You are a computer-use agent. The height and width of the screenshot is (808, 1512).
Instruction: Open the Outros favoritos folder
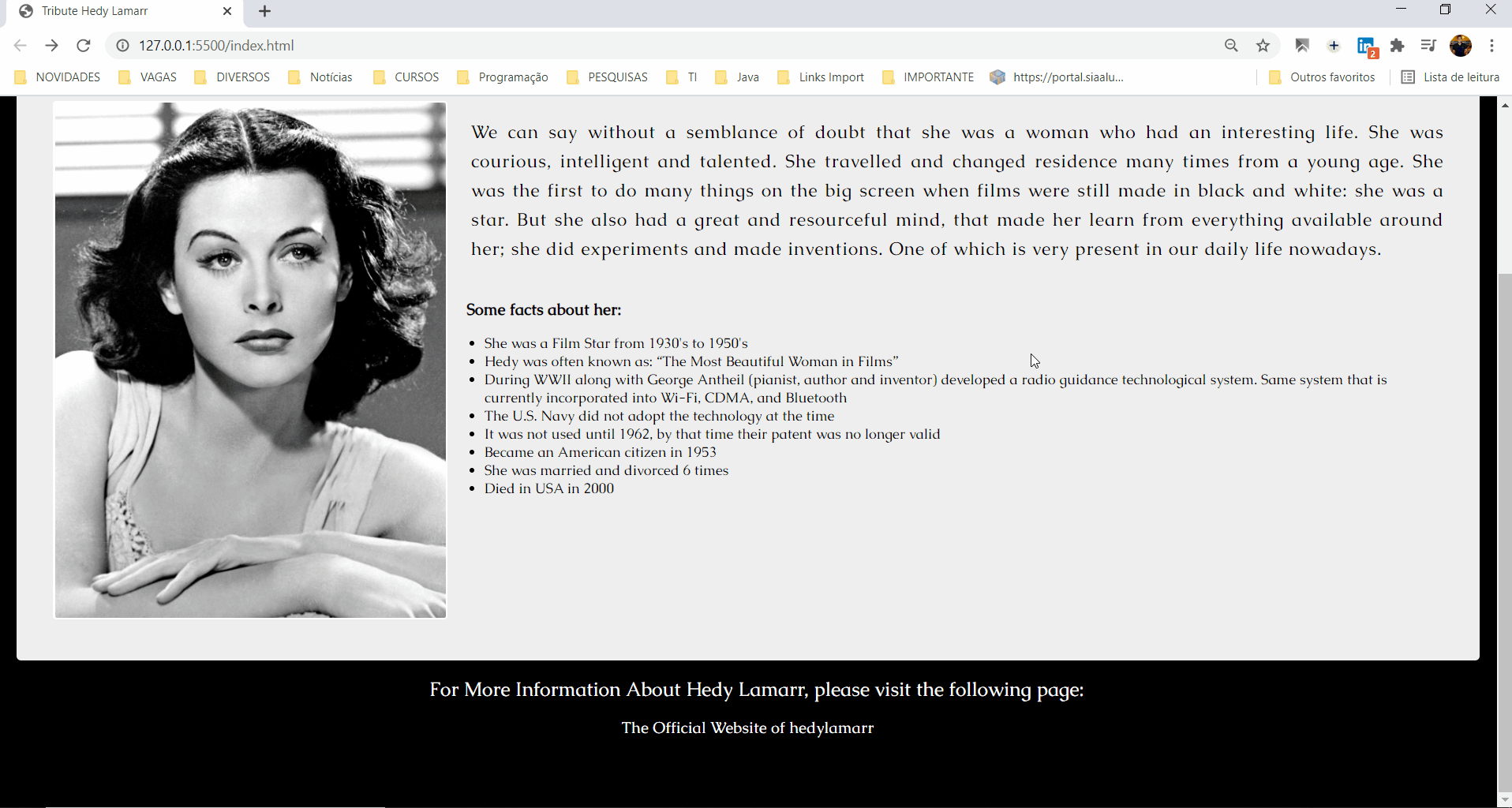[1322, 77]
